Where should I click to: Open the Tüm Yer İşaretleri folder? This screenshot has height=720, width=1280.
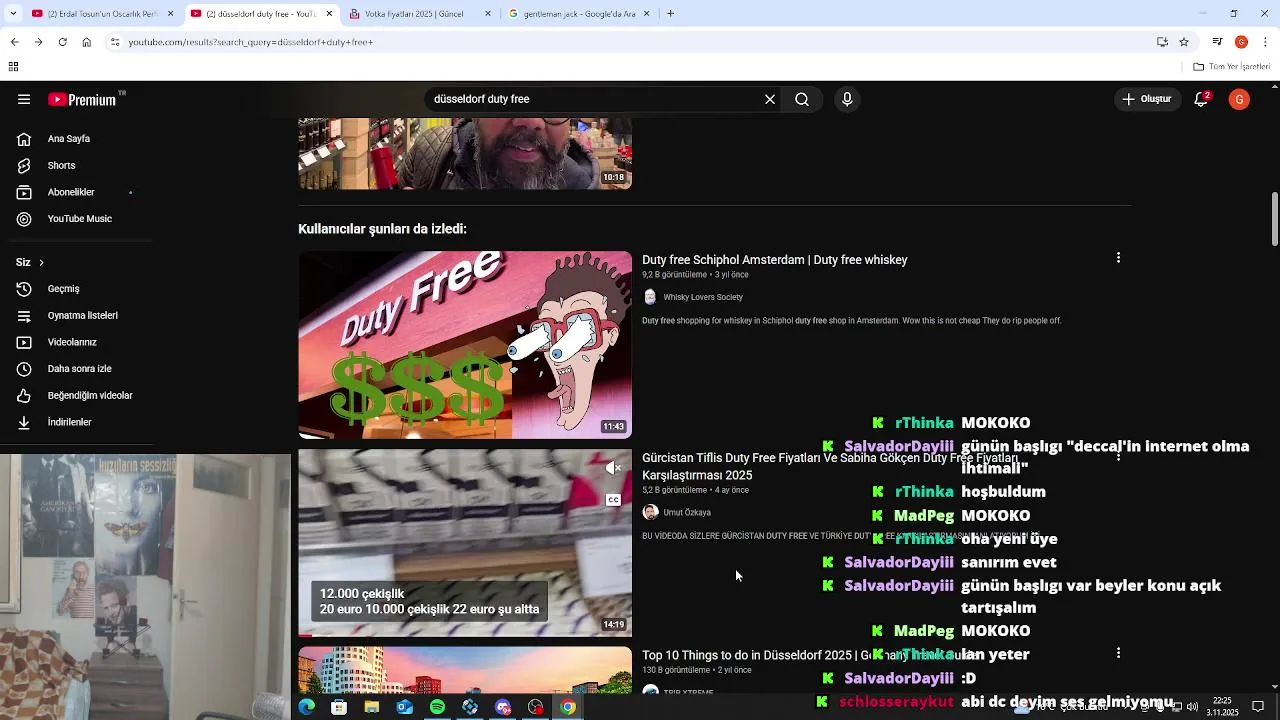(1232, 67)
